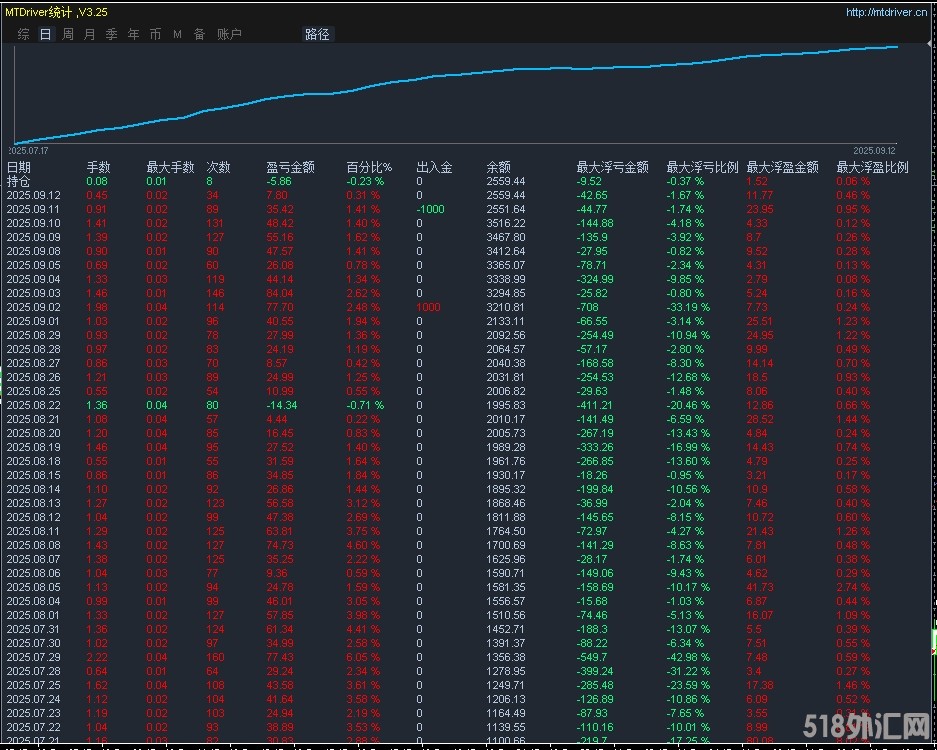Select the 持仓 positions row

(x=19, y=182)
